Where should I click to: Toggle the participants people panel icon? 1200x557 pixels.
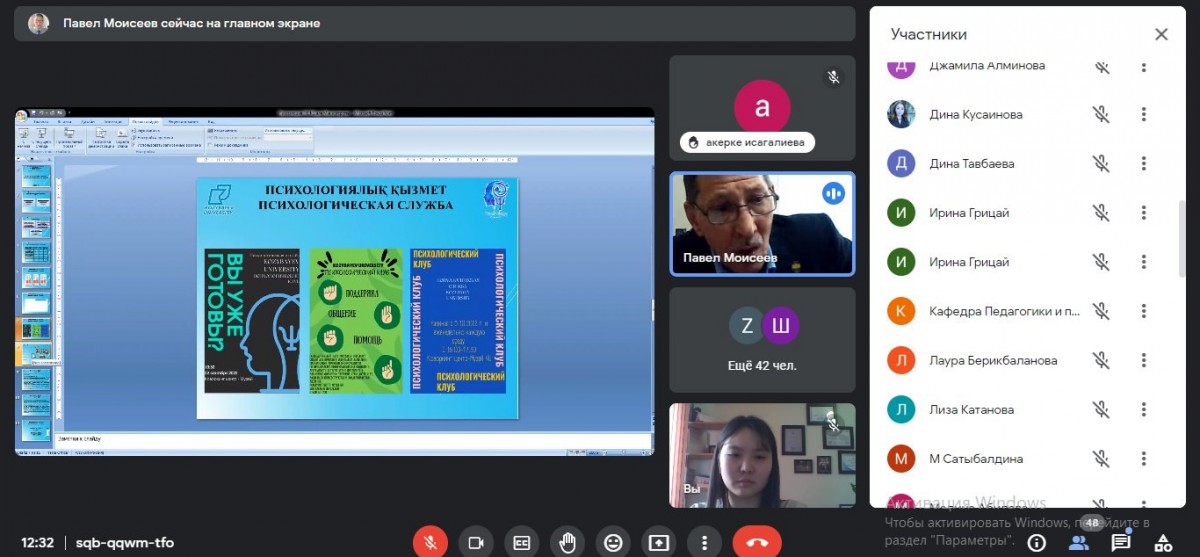(x=1079, y=542)
